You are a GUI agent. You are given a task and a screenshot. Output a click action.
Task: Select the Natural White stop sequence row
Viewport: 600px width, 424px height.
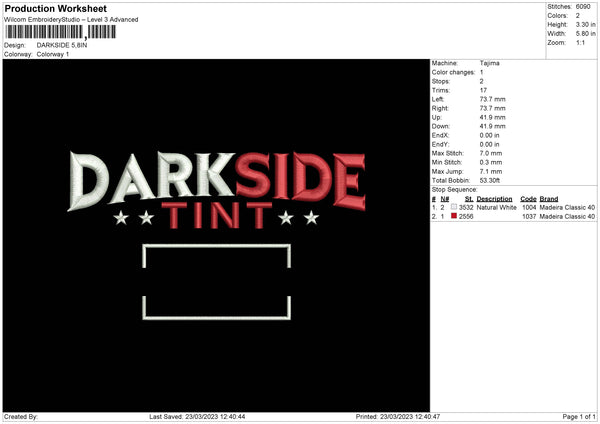(514, 207)
